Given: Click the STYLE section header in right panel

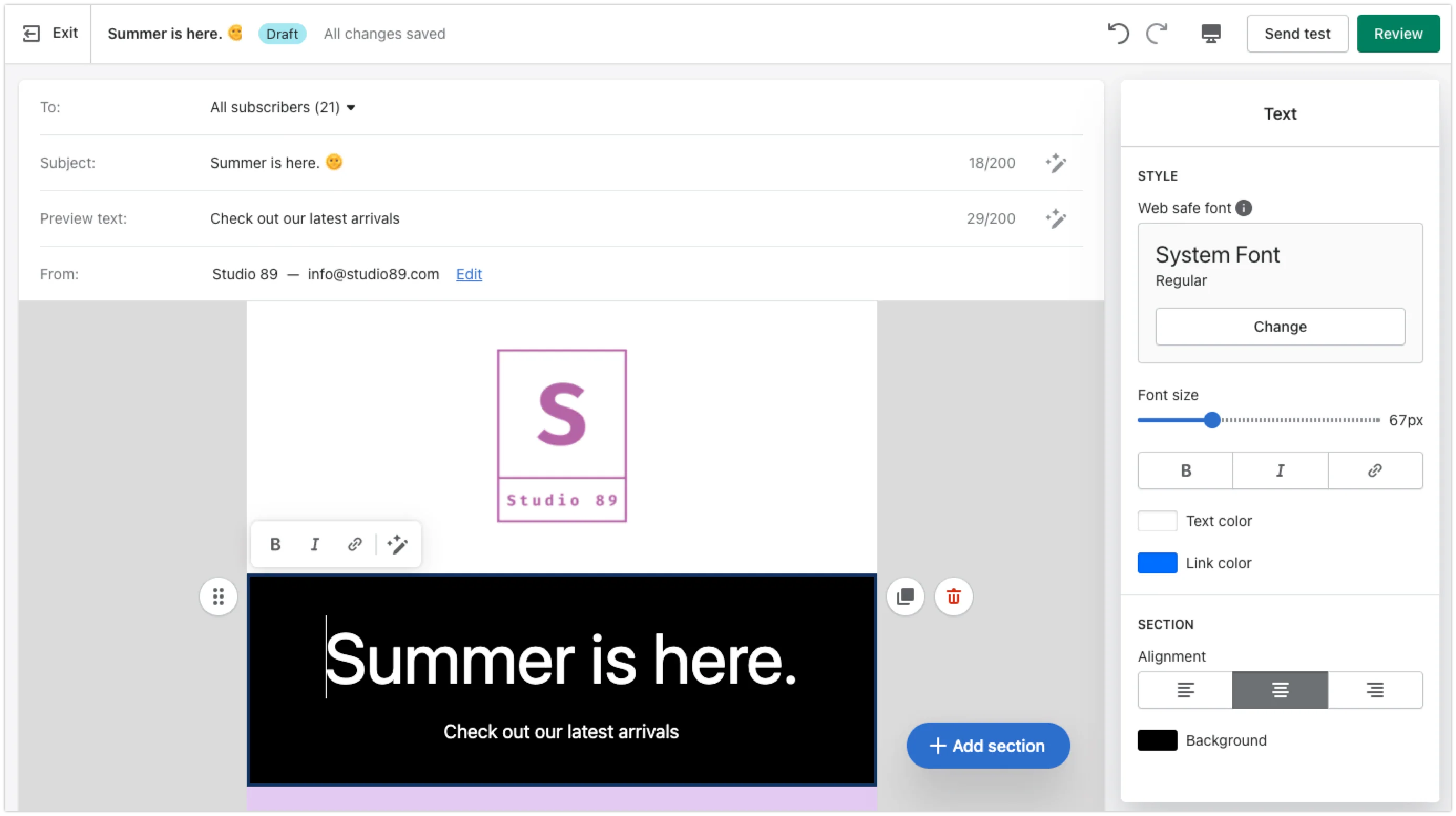Looking at the screenshot, I should (1157, 176).
